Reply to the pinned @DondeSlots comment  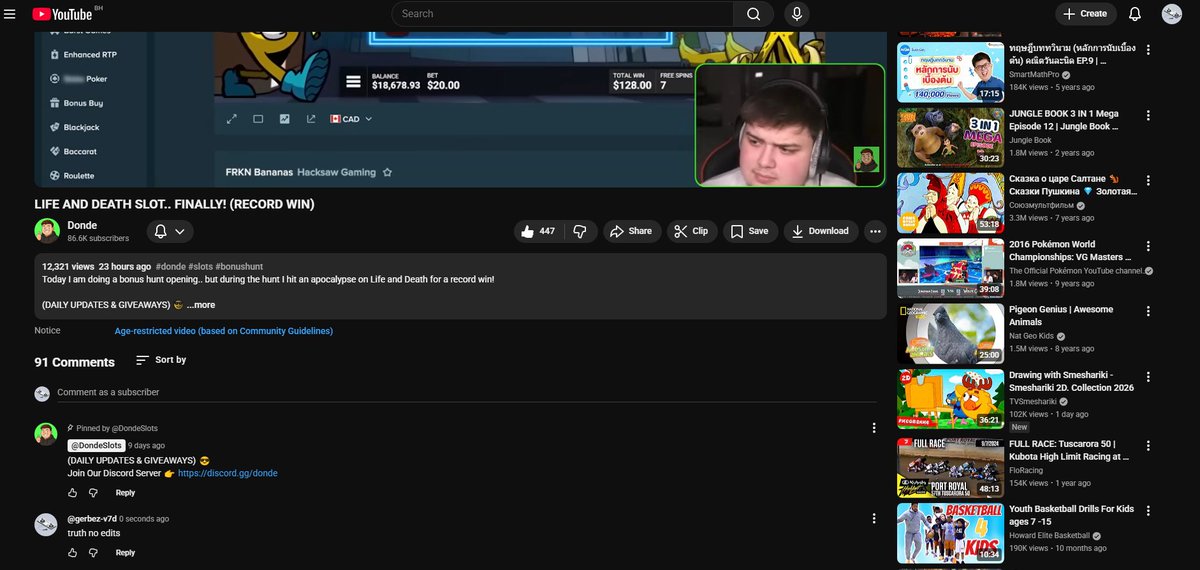125,493
